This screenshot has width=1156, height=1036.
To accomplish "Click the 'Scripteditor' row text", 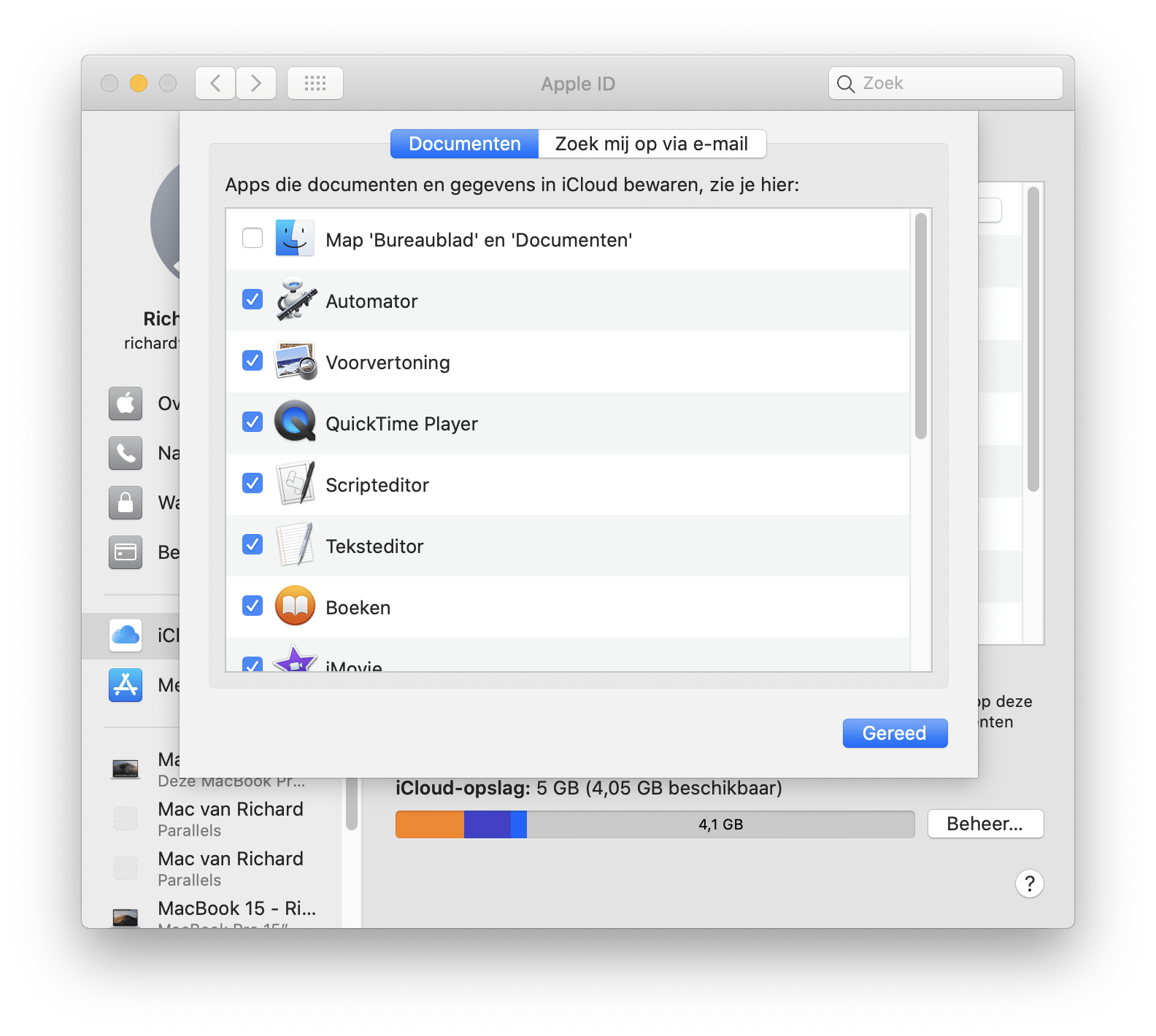I will click(x=377, y=485).
